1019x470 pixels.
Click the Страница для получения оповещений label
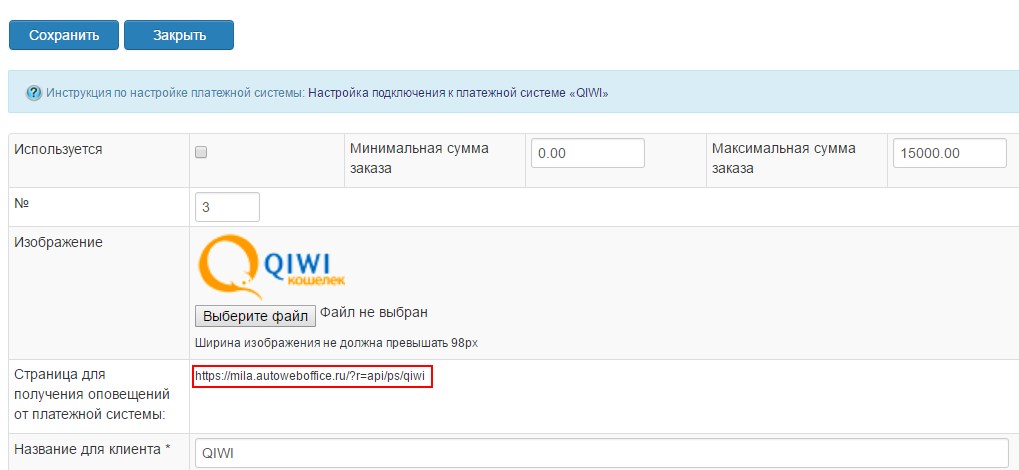92,395
